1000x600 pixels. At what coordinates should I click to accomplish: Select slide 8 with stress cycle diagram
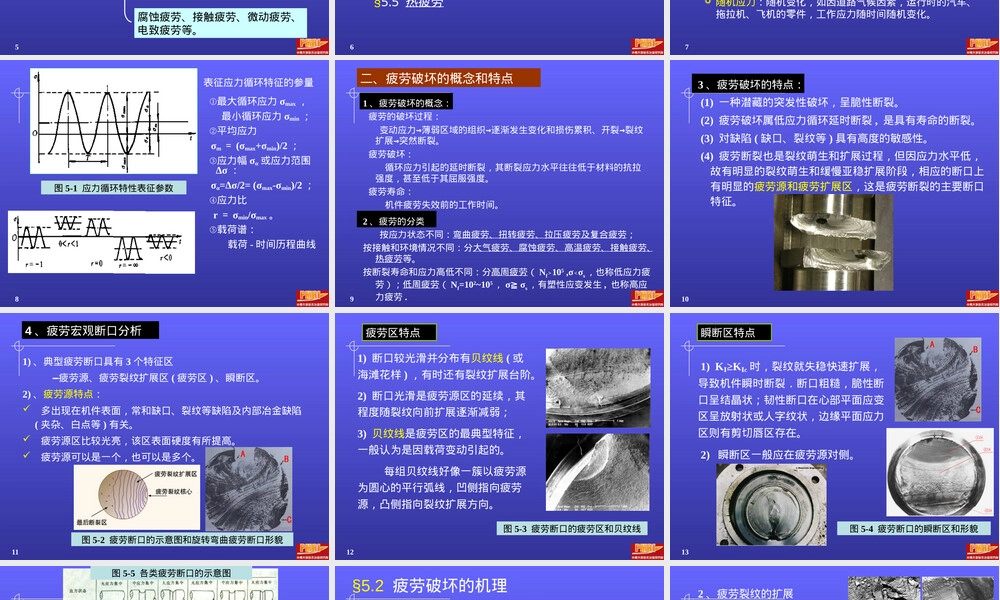pyautogui.click(x=165, y=183)
